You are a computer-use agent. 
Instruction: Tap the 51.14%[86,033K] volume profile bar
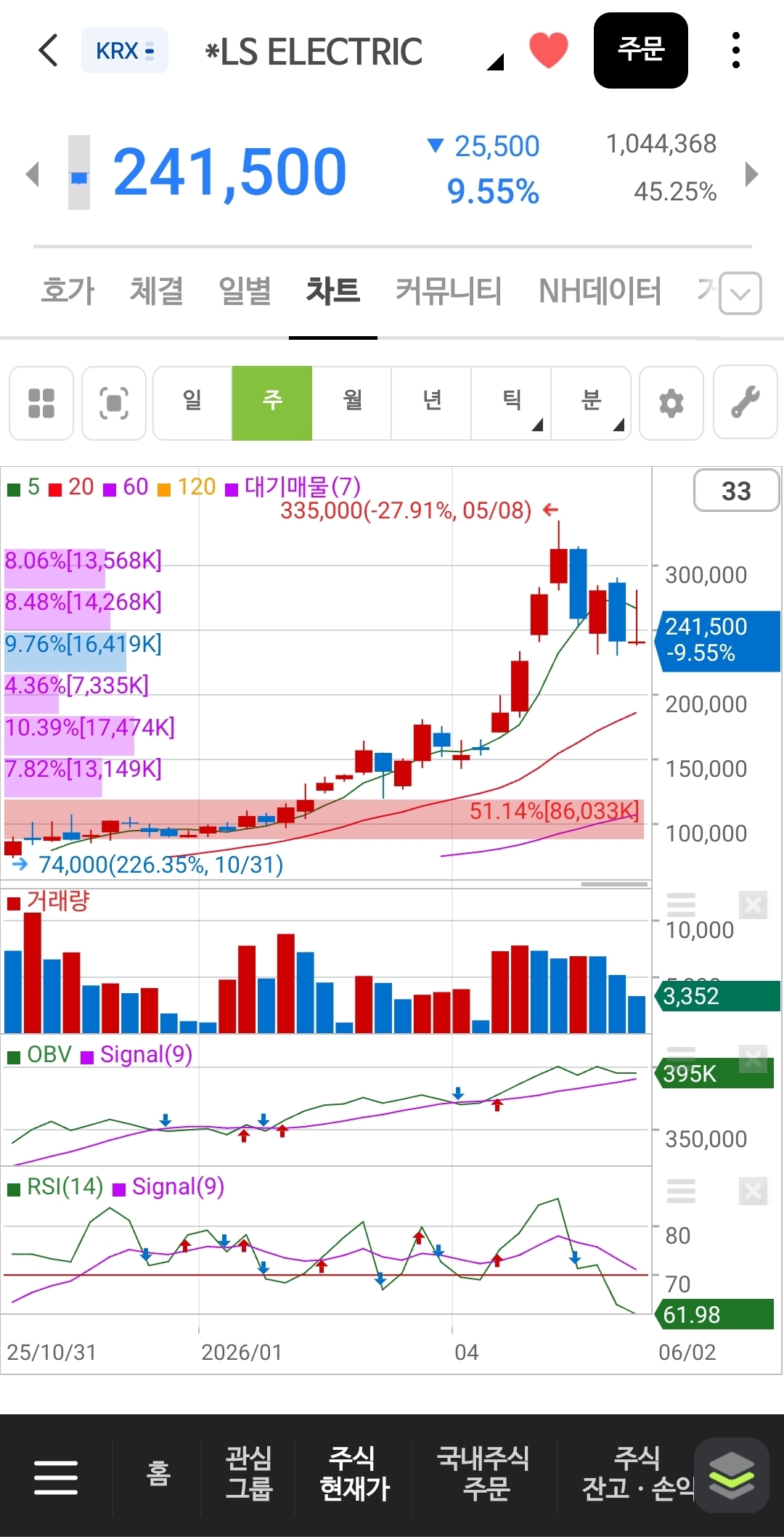point(324,819)
